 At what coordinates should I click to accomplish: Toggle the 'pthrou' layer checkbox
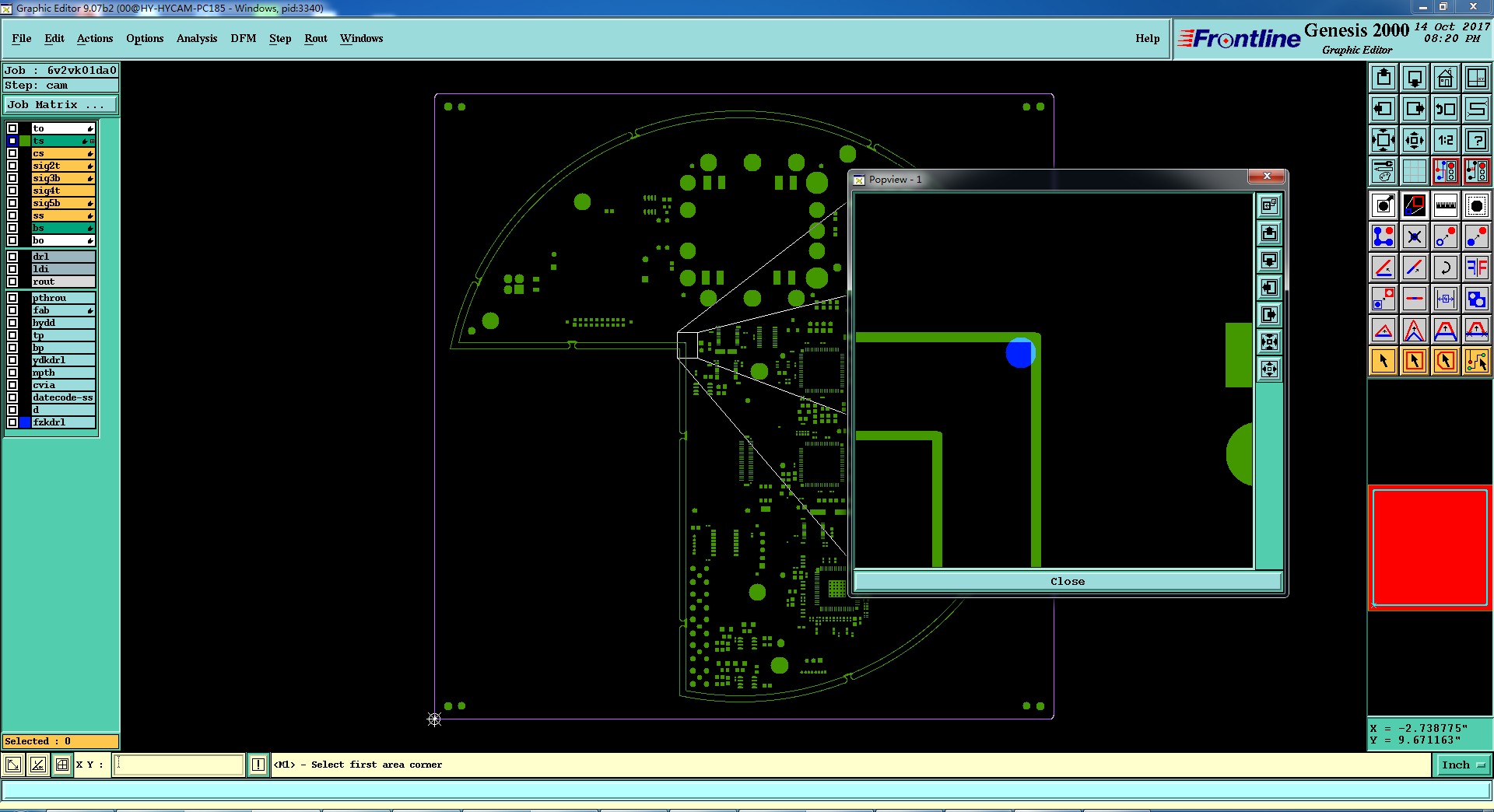click(x=12, y=298)
